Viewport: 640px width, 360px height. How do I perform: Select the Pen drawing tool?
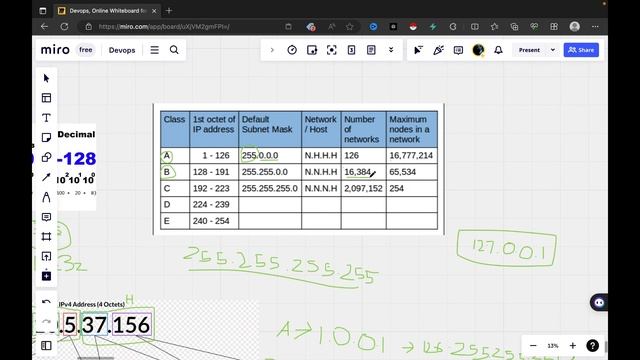46,197
